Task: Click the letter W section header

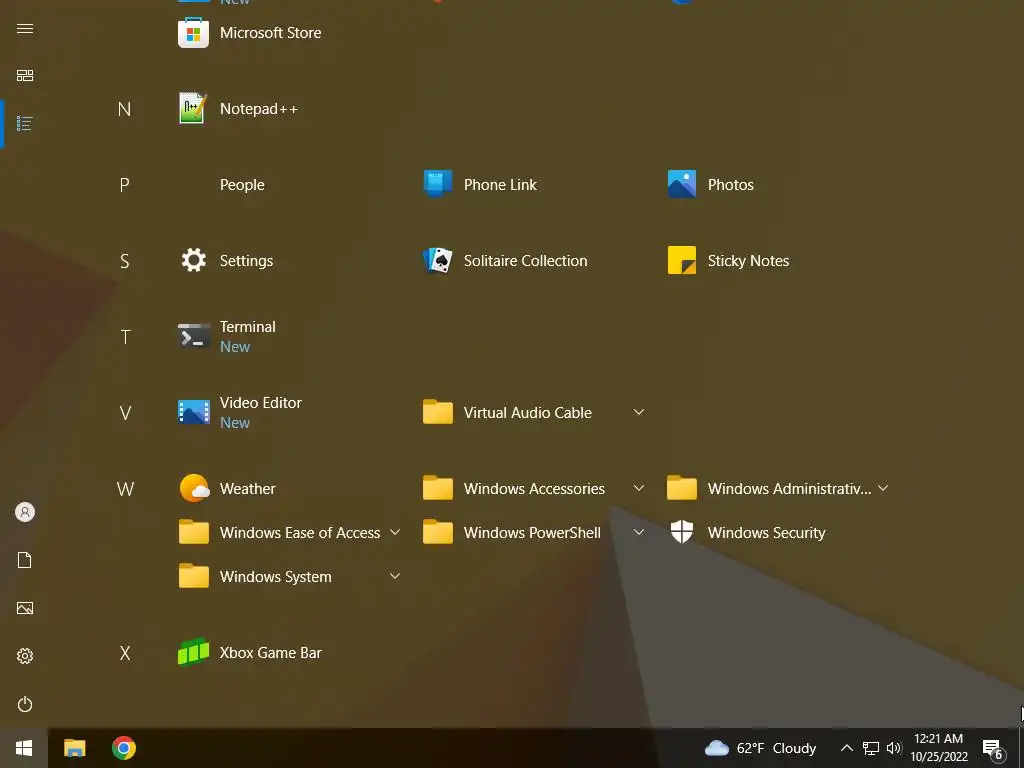Action: [125, 489]
